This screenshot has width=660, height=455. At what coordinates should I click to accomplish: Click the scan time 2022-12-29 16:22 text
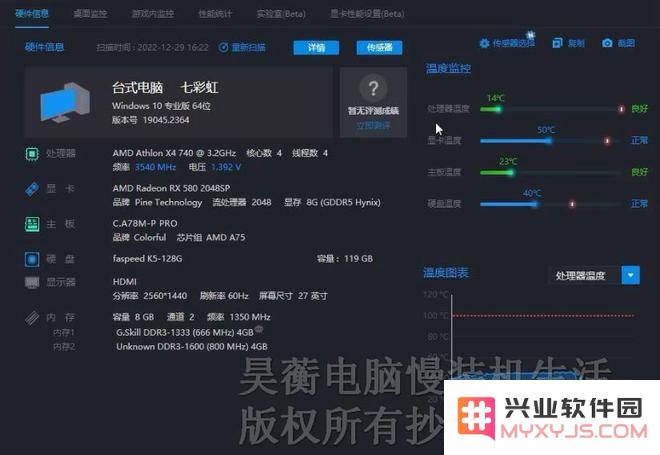[x=152, y=48]
